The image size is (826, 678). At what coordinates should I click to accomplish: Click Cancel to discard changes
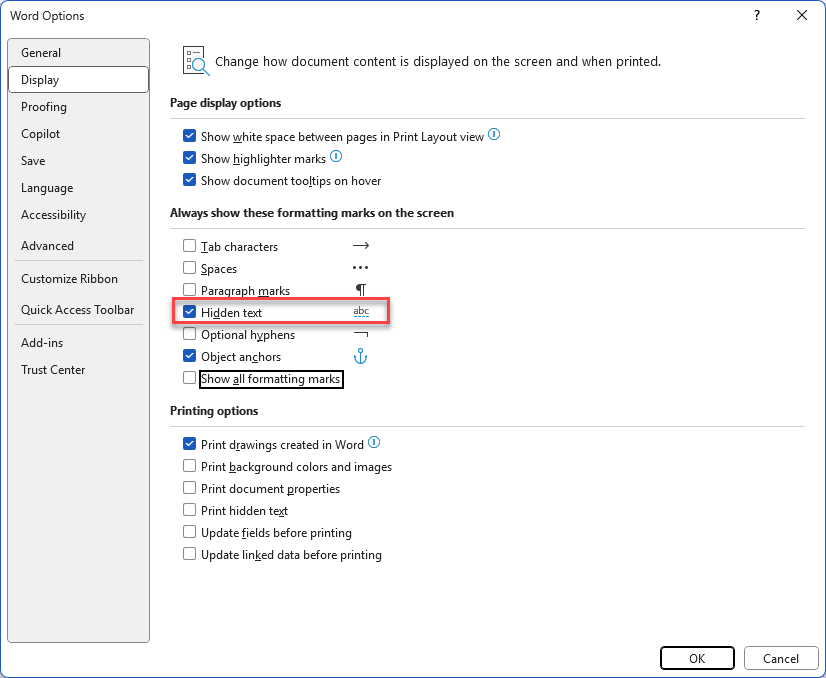pyautogui.click(x=781, y=659)
